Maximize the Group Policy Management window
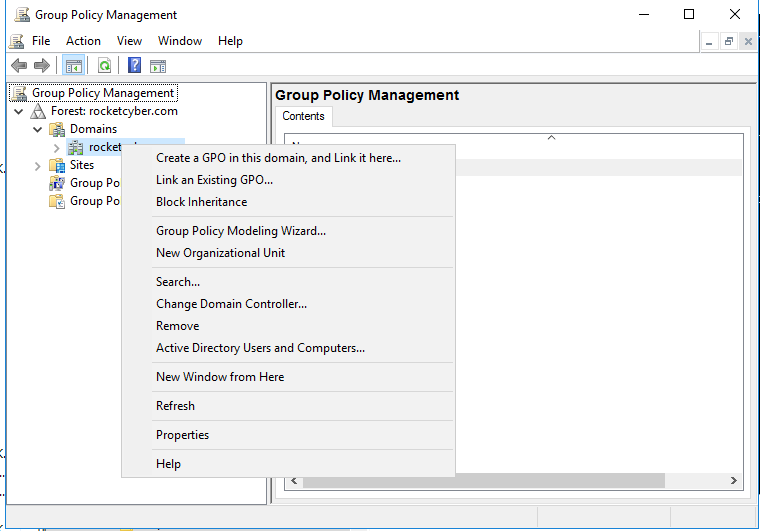Viewport: 760px width, 531px height. pos(689,15)
